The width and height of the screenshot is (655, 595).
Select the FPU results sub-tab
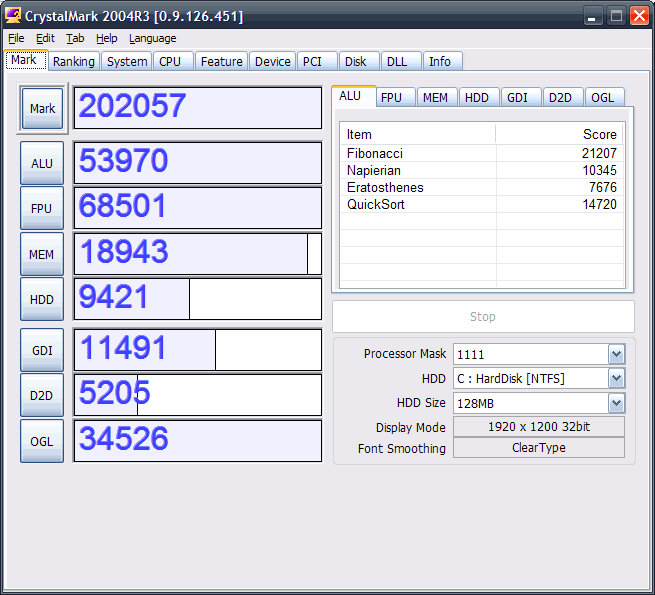(x=395, y=97)
